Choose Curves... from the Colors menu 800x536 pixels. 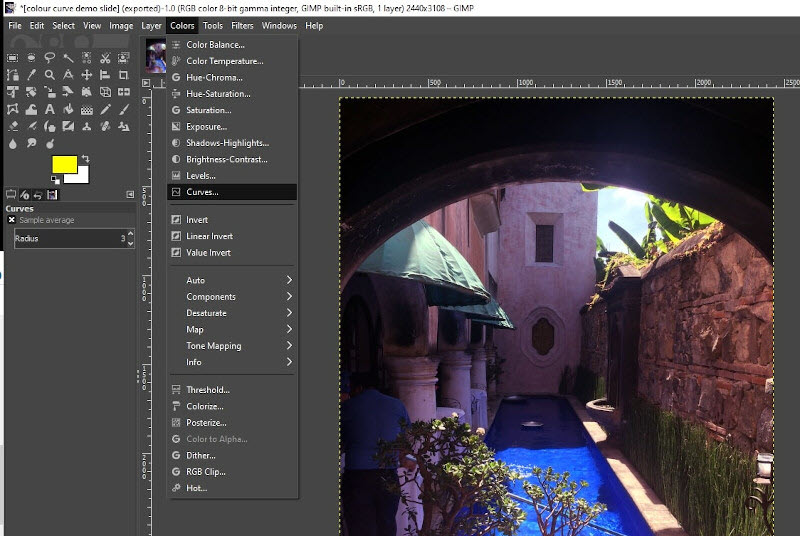pyautogui.click(x=232, y=192)
